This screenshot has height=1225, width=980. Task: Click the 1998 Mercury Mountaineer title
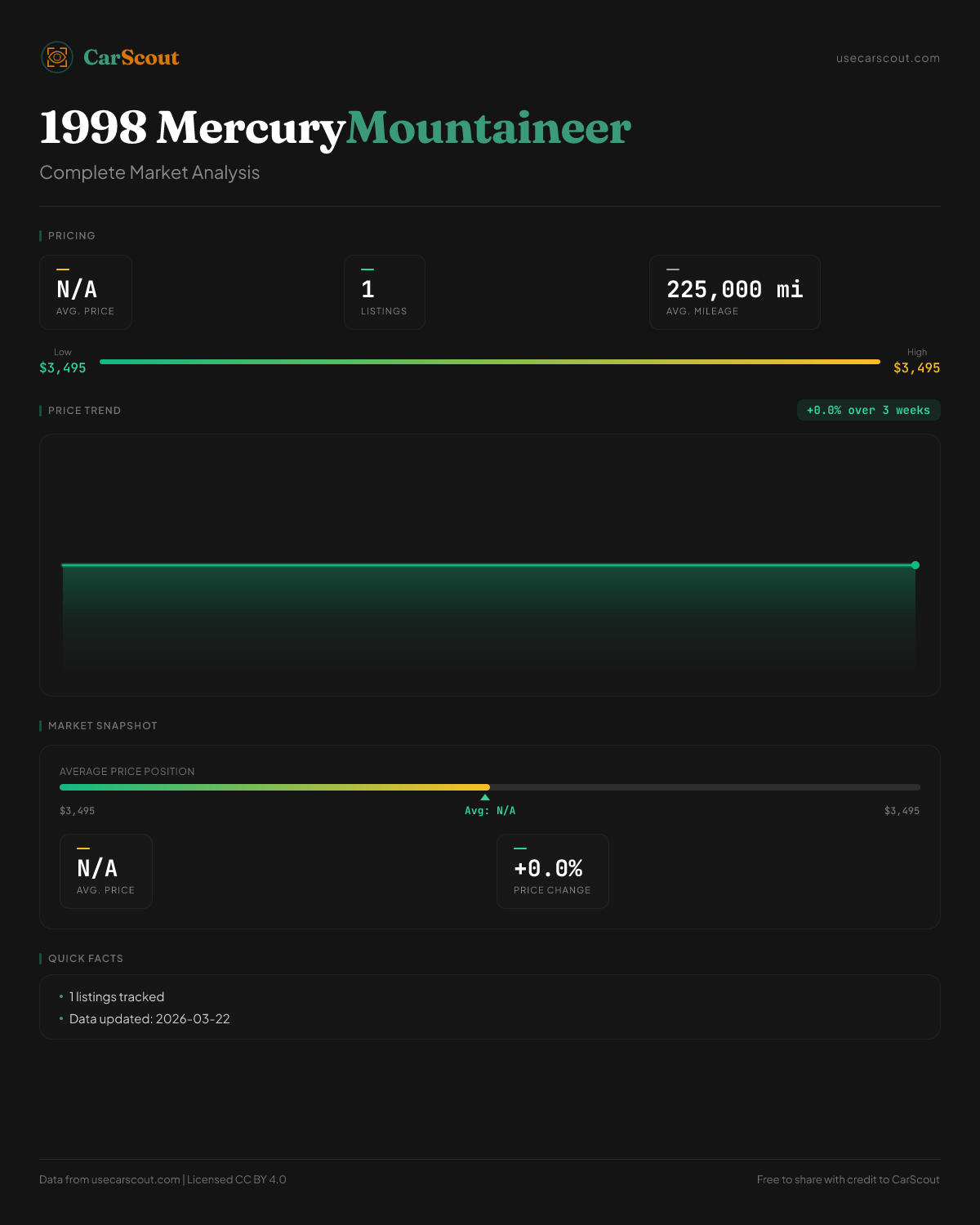click(x=335, y=128)
